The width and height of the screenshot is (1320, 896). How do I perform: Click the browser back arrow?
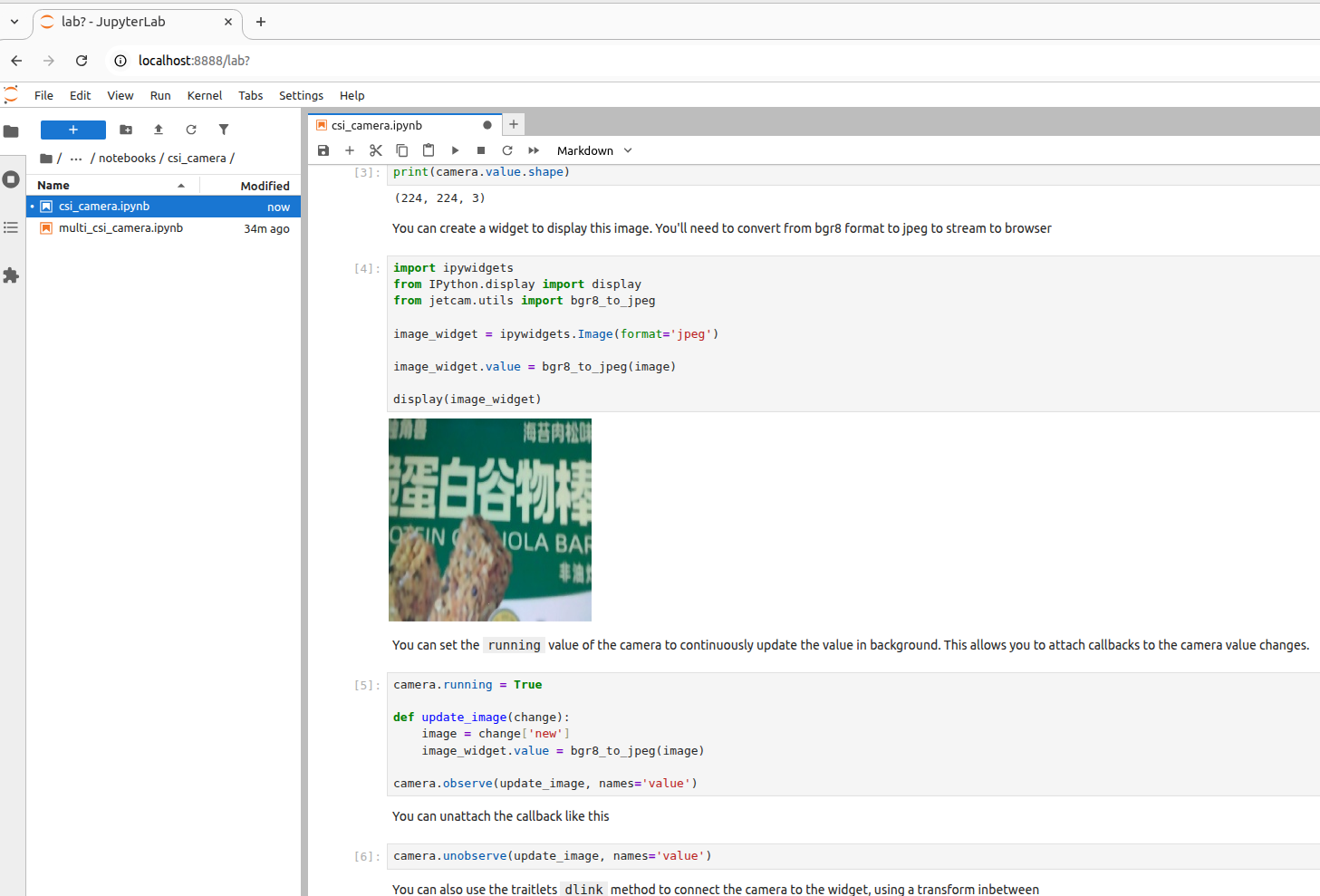[16, 61]
